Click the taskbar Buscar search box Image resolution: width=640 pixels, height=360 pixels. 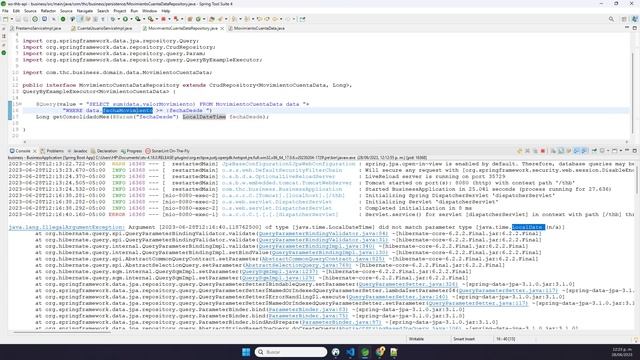pos(291,352)
